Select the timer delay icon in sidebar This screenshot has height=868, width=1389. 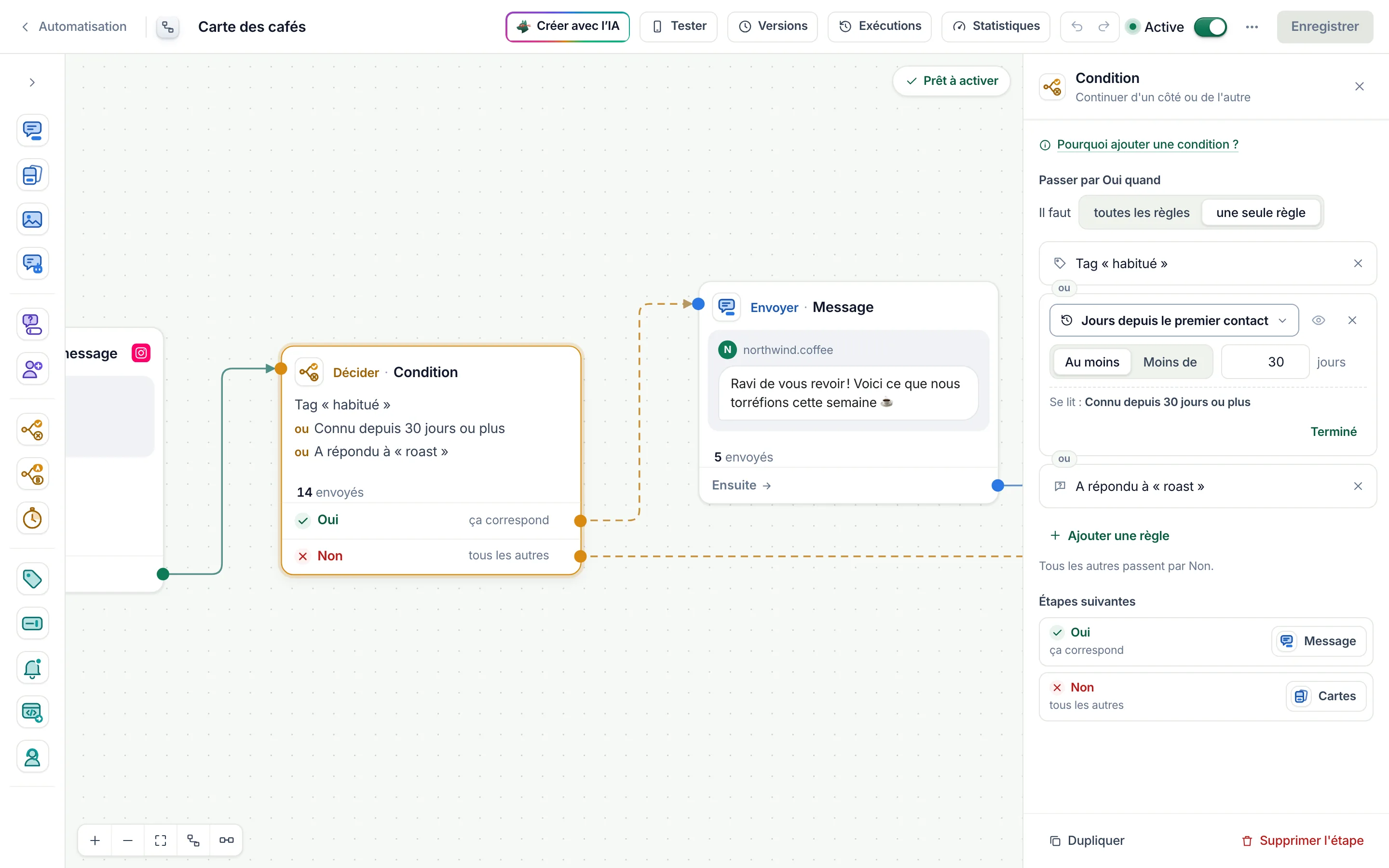coord(32,518)
